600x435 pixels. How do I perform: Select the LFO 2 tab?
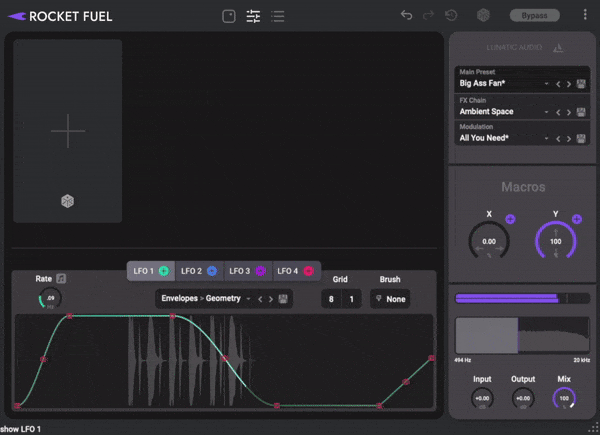click(192, 271)
